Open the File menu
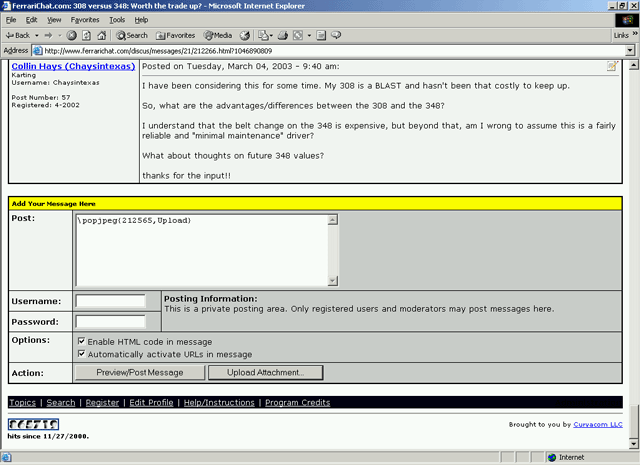This screenshot has height=465, width=640. (x=11, y=20)
